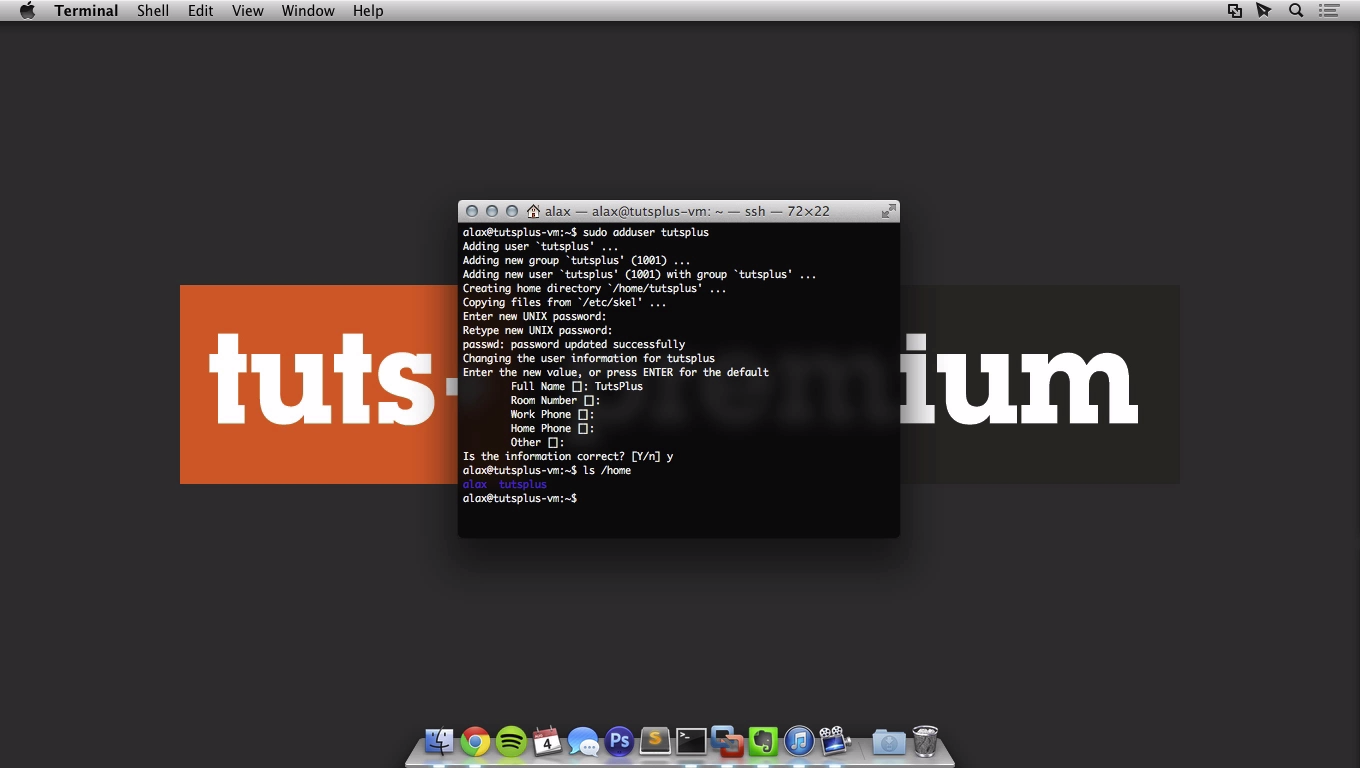Open Notification Center list icon

click(1329, 11)
